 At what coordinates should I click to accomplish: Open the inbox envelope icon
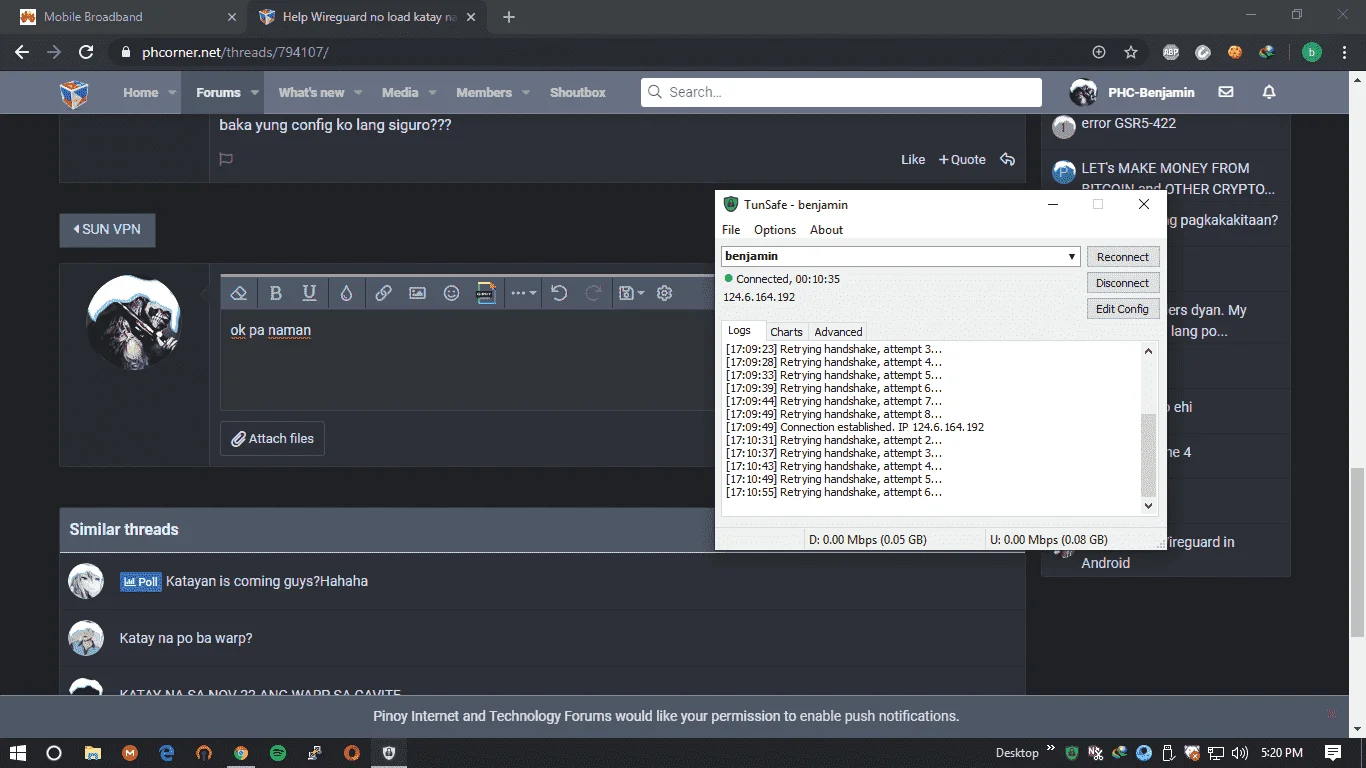tap(1226, 92)
